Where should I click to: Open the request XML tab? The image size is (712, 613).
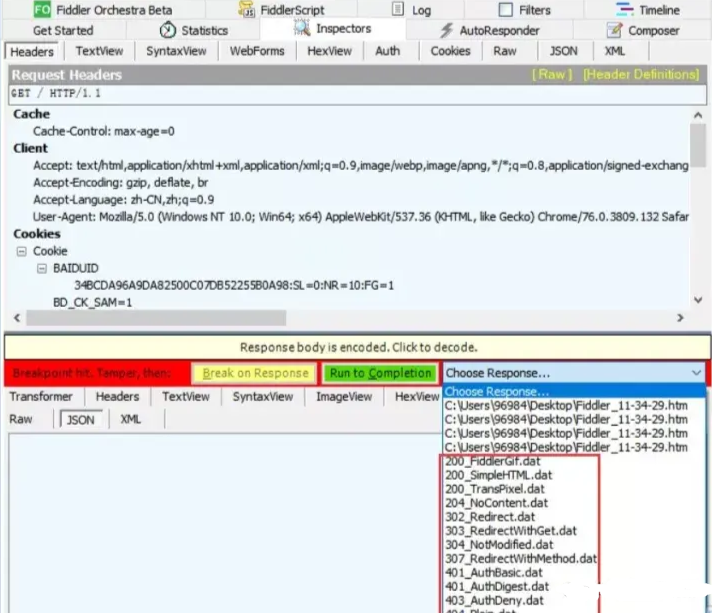[615, 51]
